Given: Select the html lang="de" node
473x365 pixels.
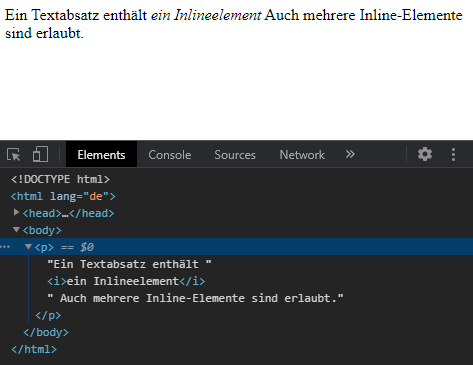Looking at the screenshot, I should coord(63,196).
